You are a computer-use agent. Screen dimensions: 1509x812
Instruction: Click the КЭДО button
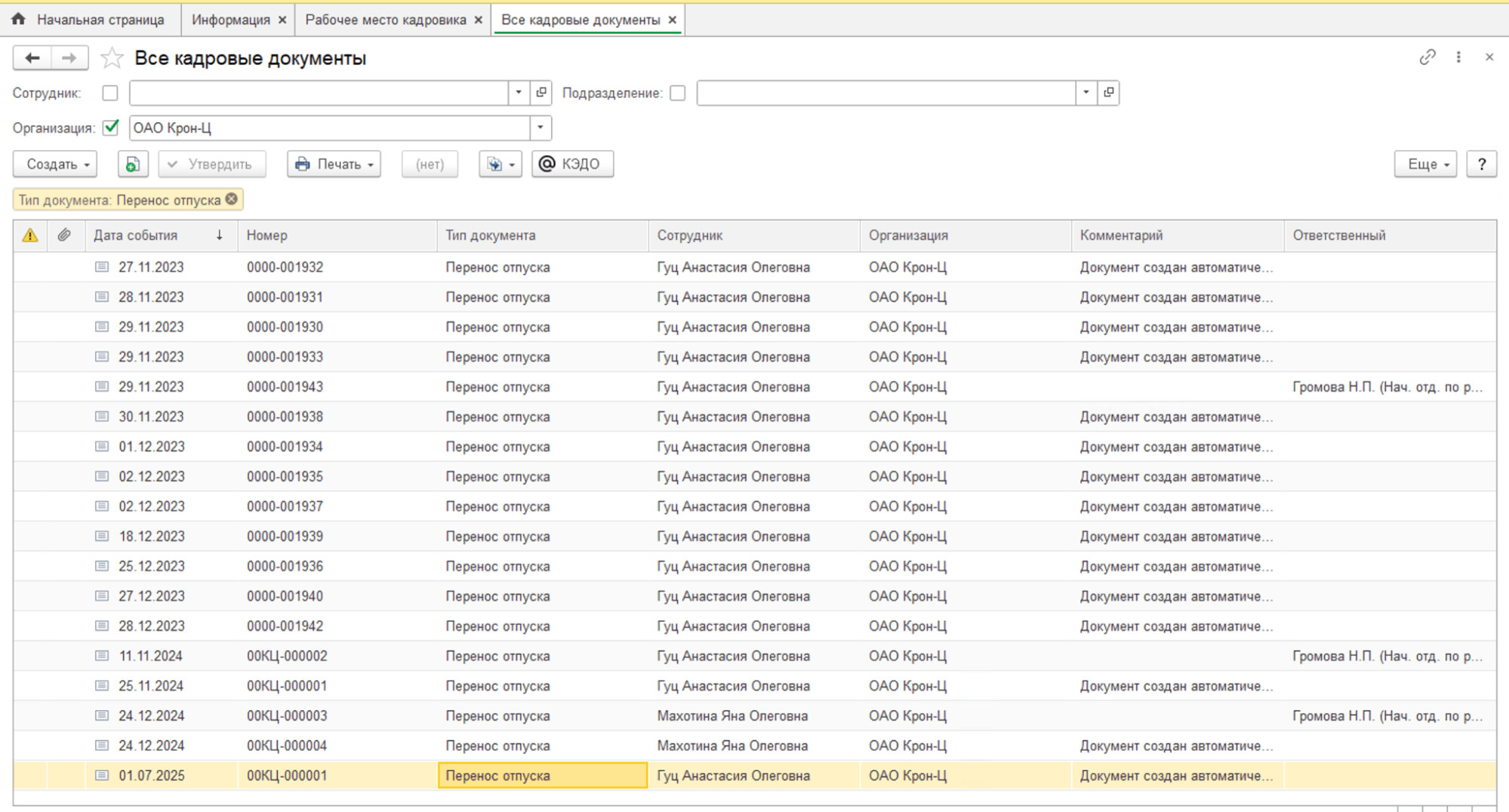click(571, 165)
